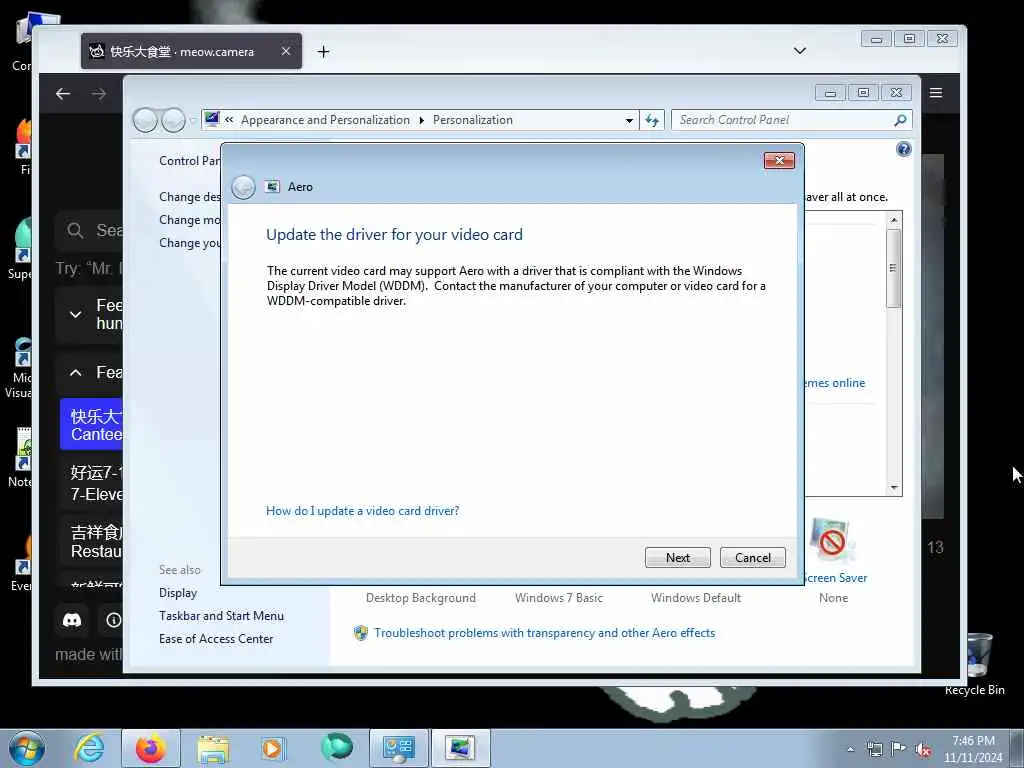Click the Control Panel help question-mark icon
1024x768 pixels.
(903, 150)
